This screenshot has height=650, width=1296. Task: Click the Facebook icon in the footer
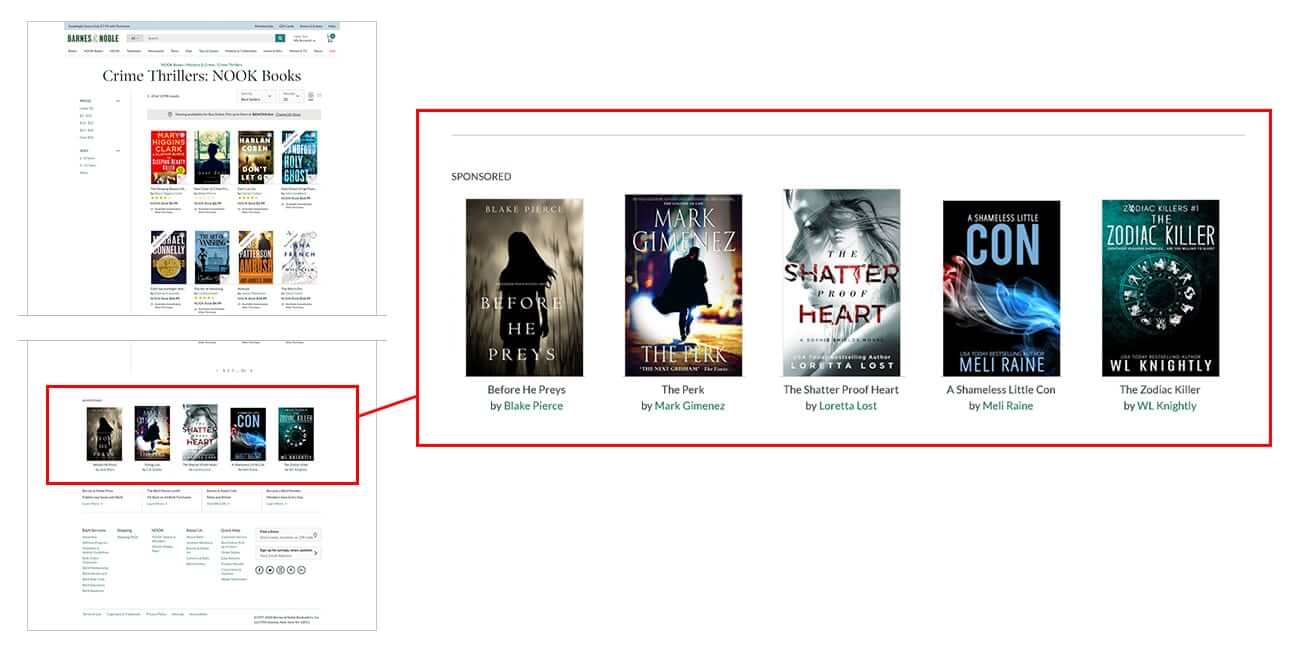(259, 570)
